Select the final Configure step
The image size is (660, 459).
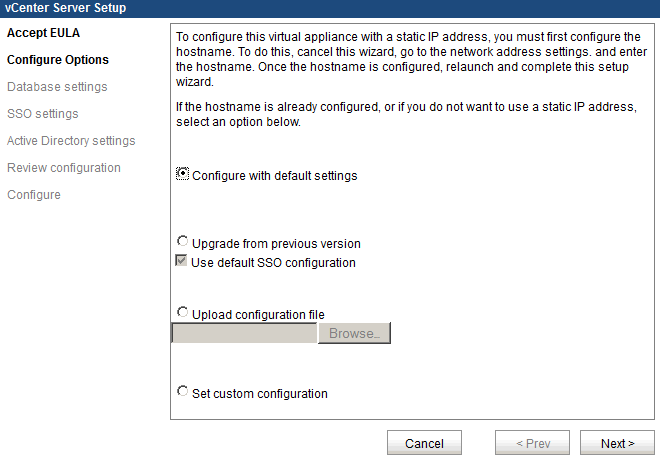33,195
